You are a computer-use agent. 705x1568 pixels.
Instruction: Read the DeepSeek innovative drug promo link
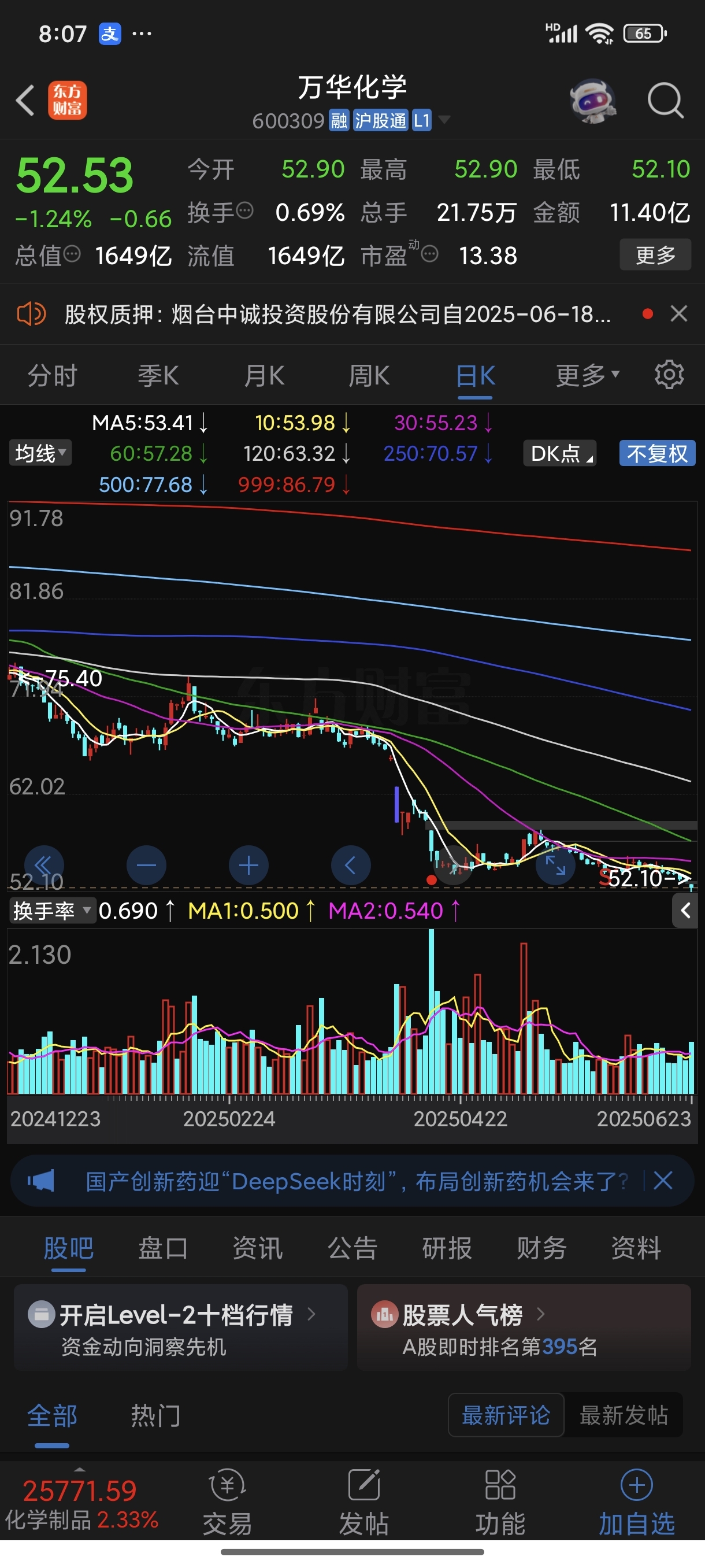click(357, 1181)
